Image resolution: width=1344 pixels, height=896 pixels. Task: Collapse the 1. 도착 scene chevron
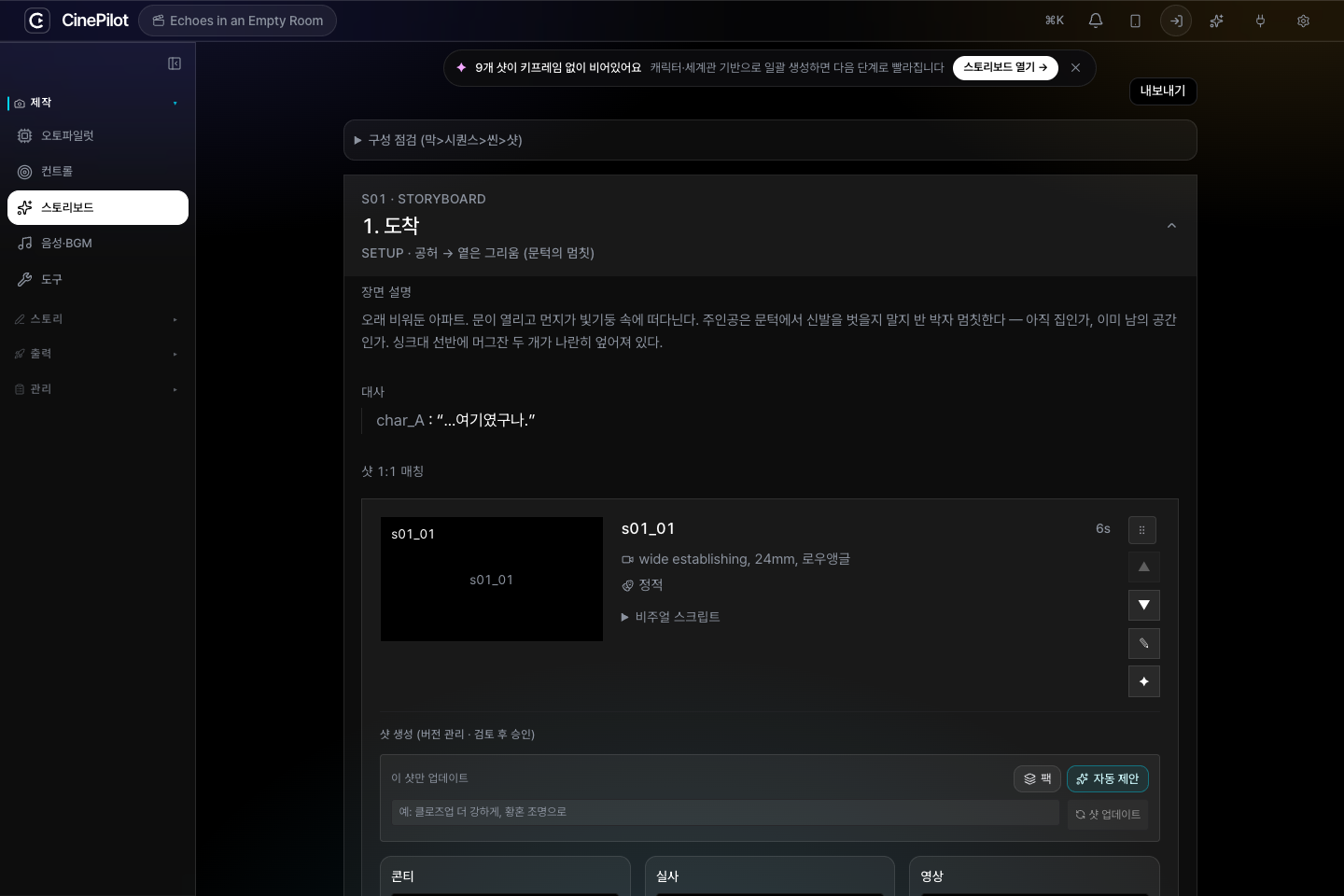point(1171,226)
